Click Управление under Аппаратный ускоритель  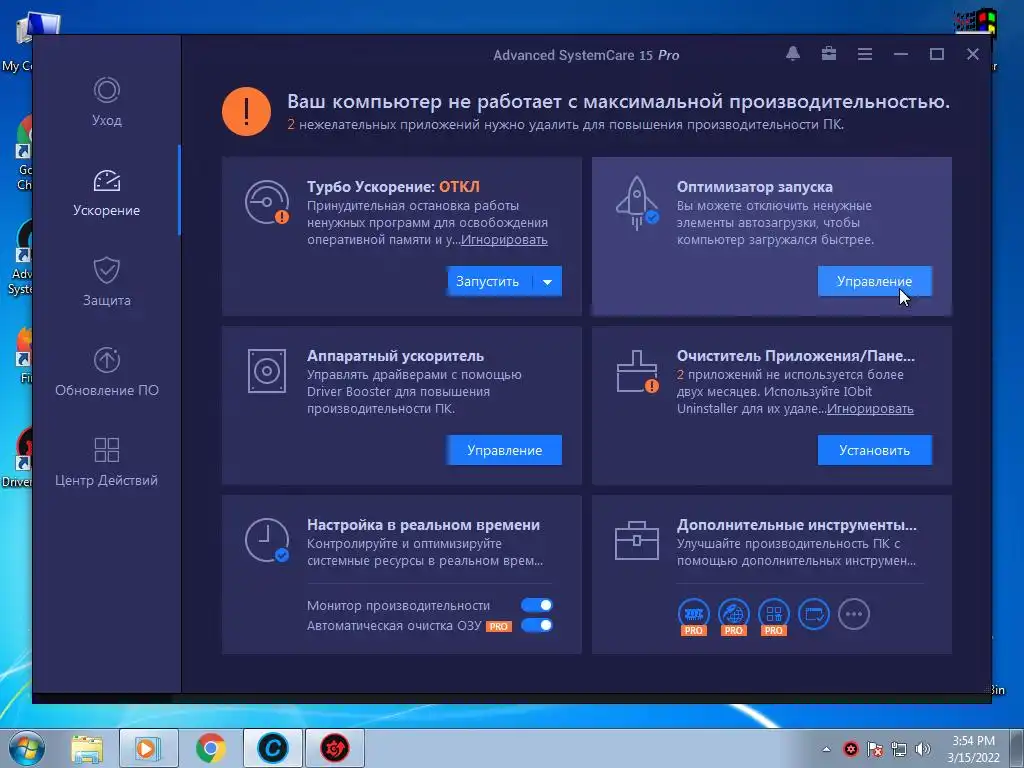504,450
